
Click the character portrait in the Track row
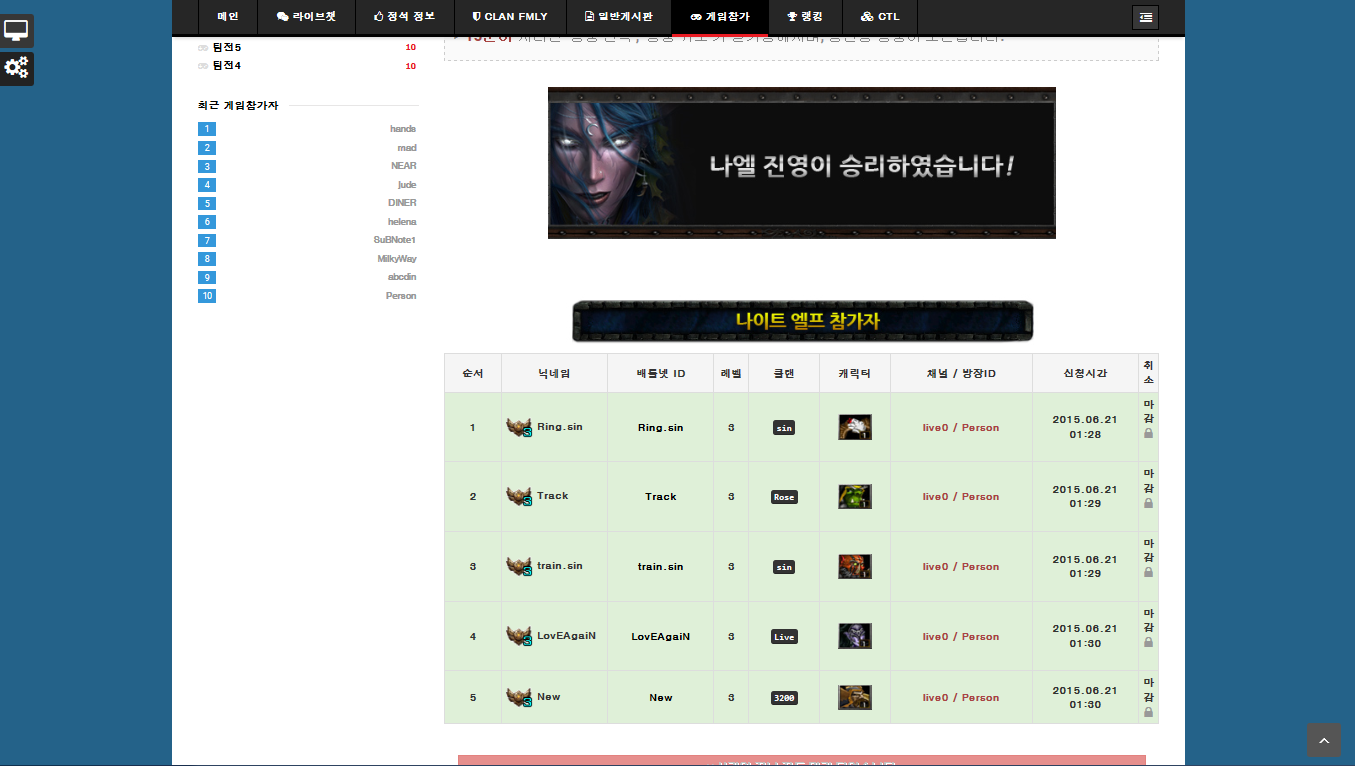pos(855,497)
